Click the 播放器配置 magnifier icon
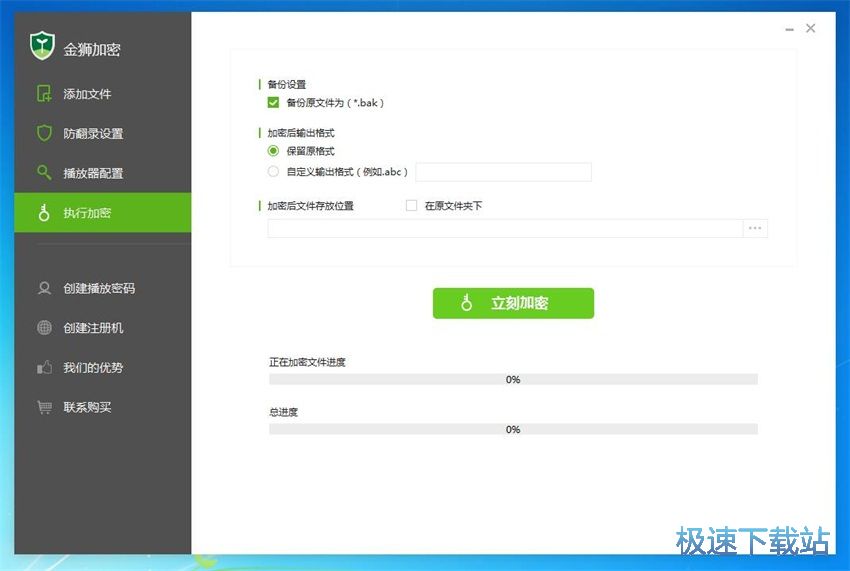Image resolution: width=850 pixels, height=571 pixels. pos(44,172)
